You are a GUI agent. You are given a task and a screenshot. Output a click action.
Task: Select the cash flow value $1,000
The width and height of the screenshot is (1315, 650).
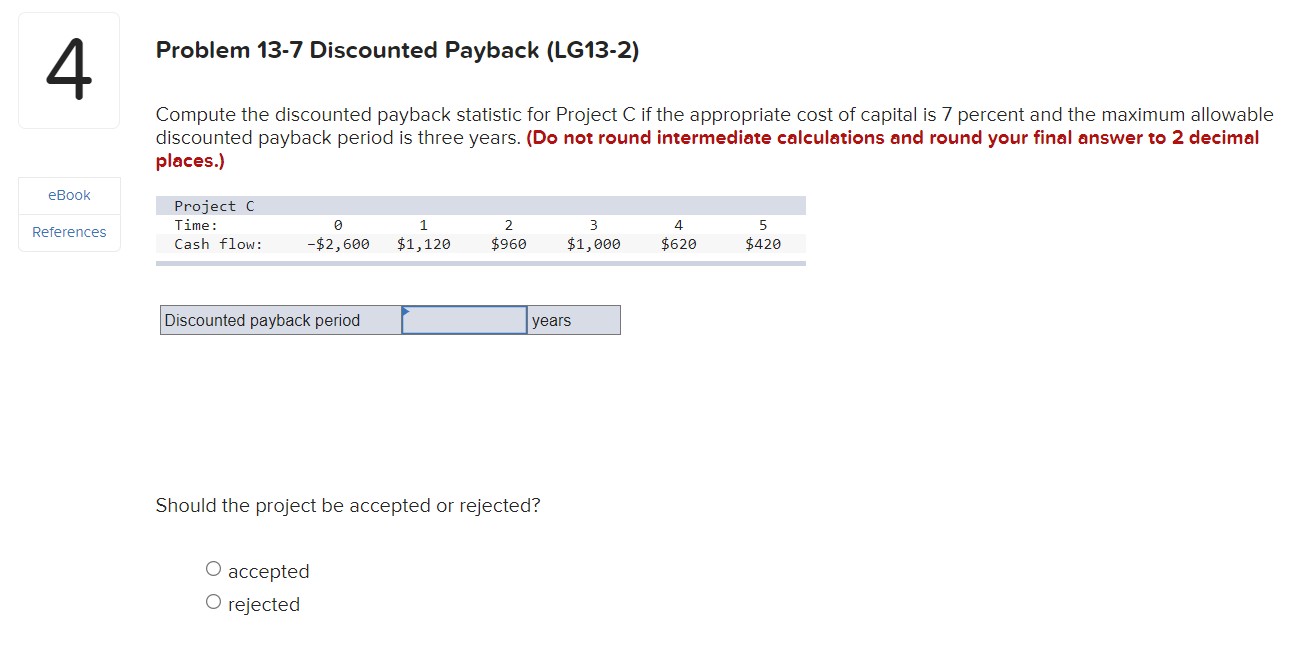593,243
